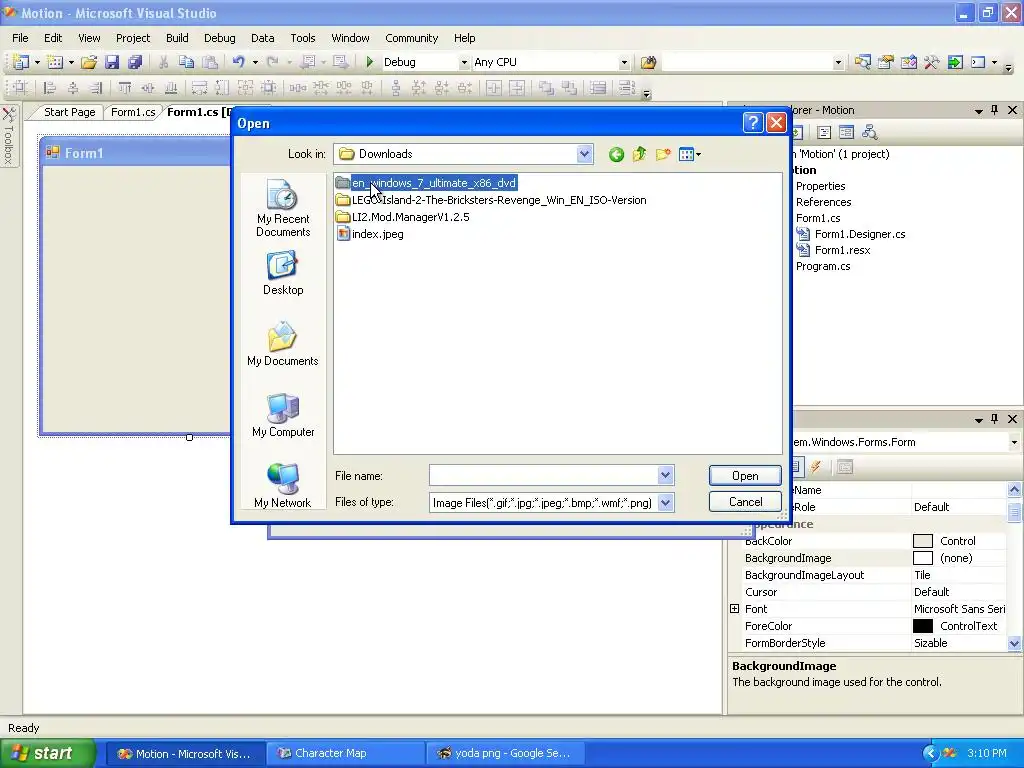Click the dialog Help question mark button

(x=753, y=123)
